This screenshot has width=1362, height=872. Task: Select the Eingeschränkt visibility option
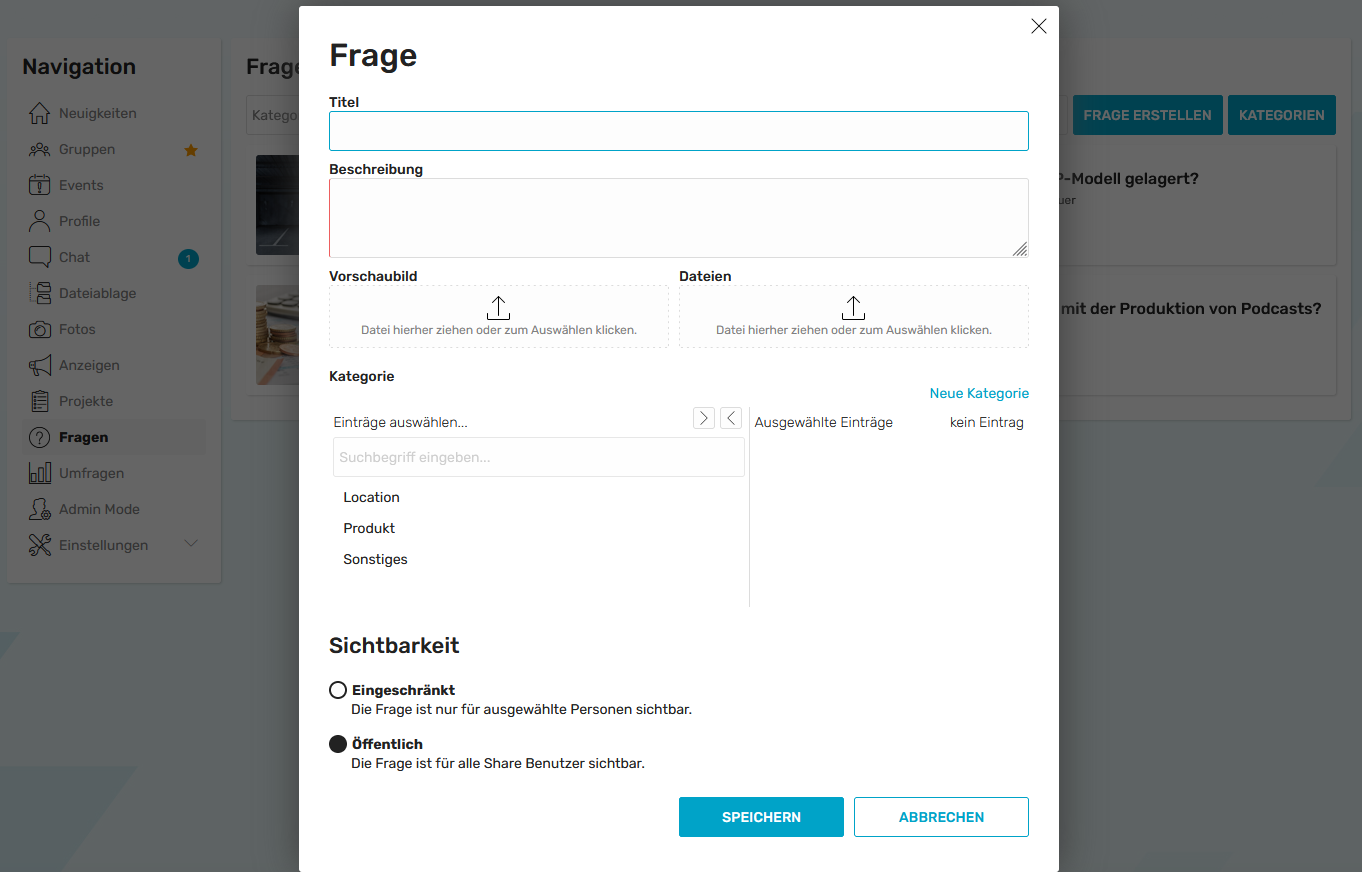[x=338, y=690]
